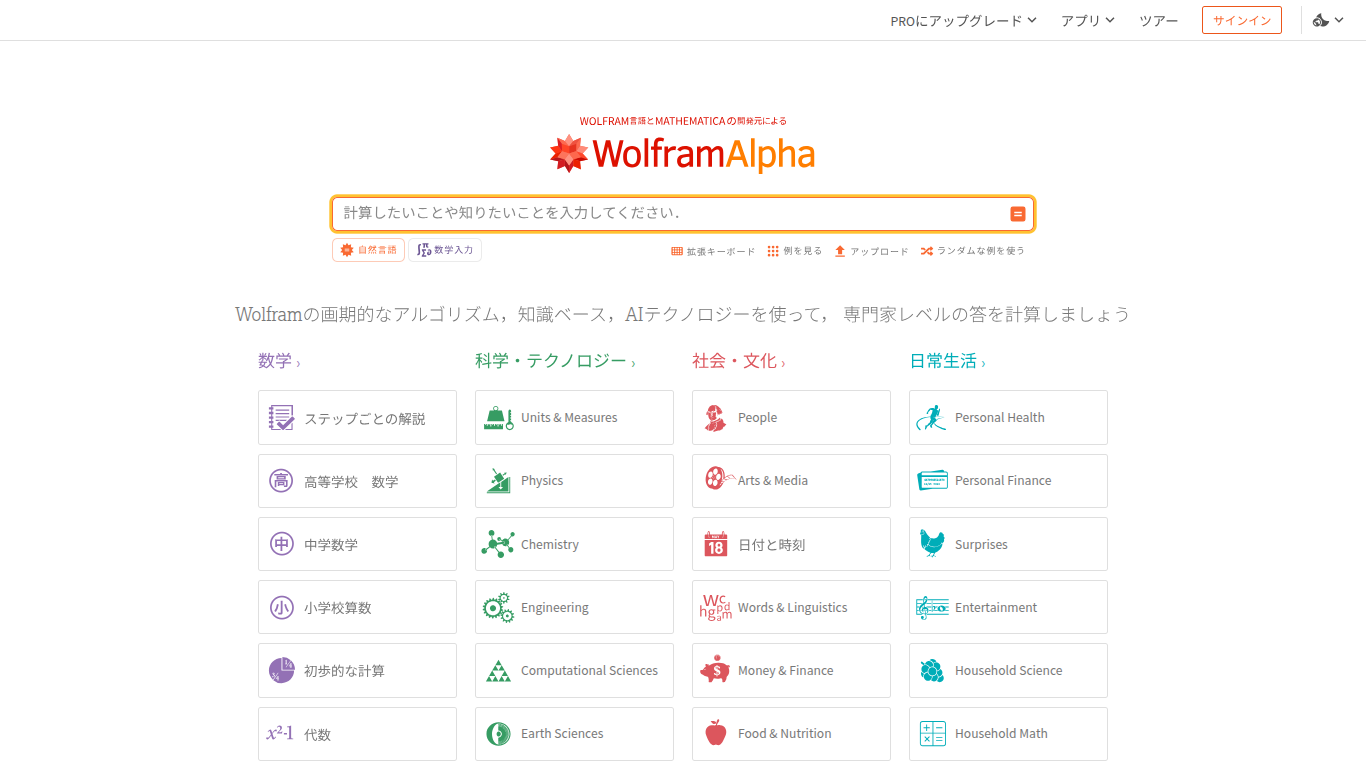Open the Chemistry label text
The image size is (1366, 766).
pos(550,544)
